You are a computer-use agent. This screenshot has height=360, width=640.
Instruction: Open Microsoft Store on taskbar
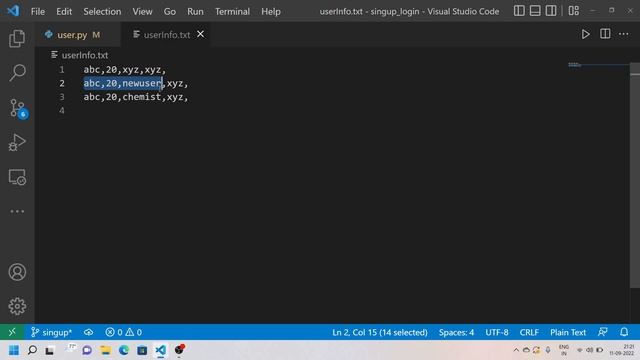click(142, 350)
